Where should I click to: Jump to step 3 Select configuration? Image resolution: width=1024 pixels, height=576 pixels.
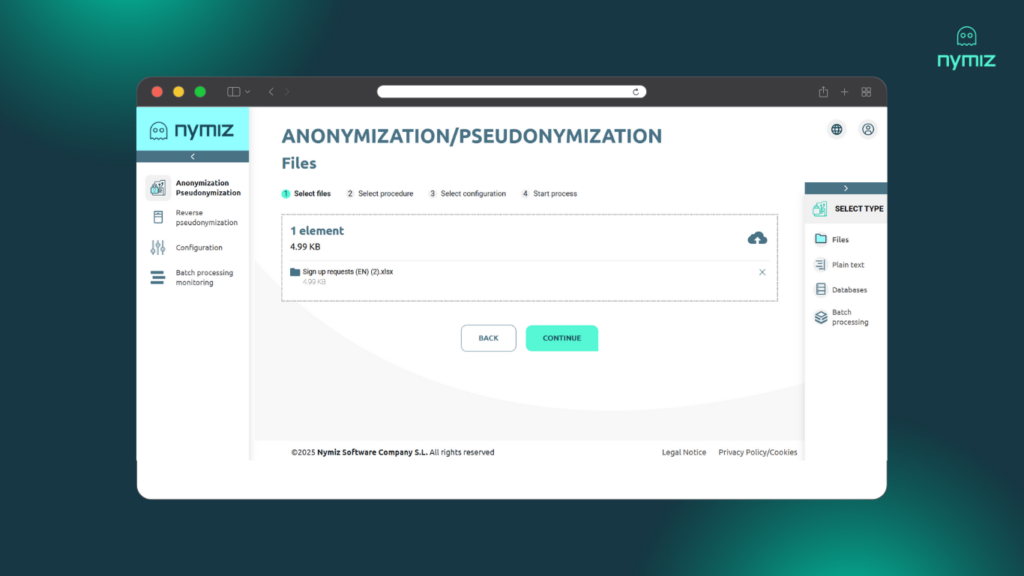472,194
